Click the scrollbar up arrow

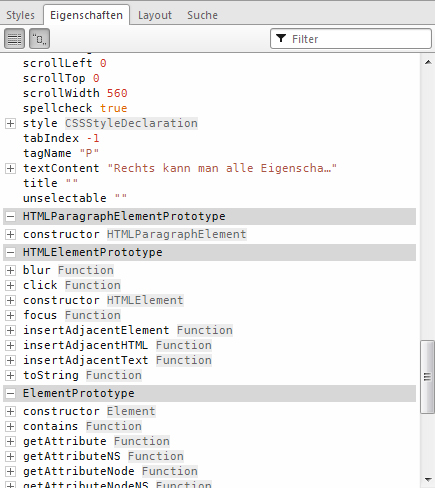click(428, 62)
